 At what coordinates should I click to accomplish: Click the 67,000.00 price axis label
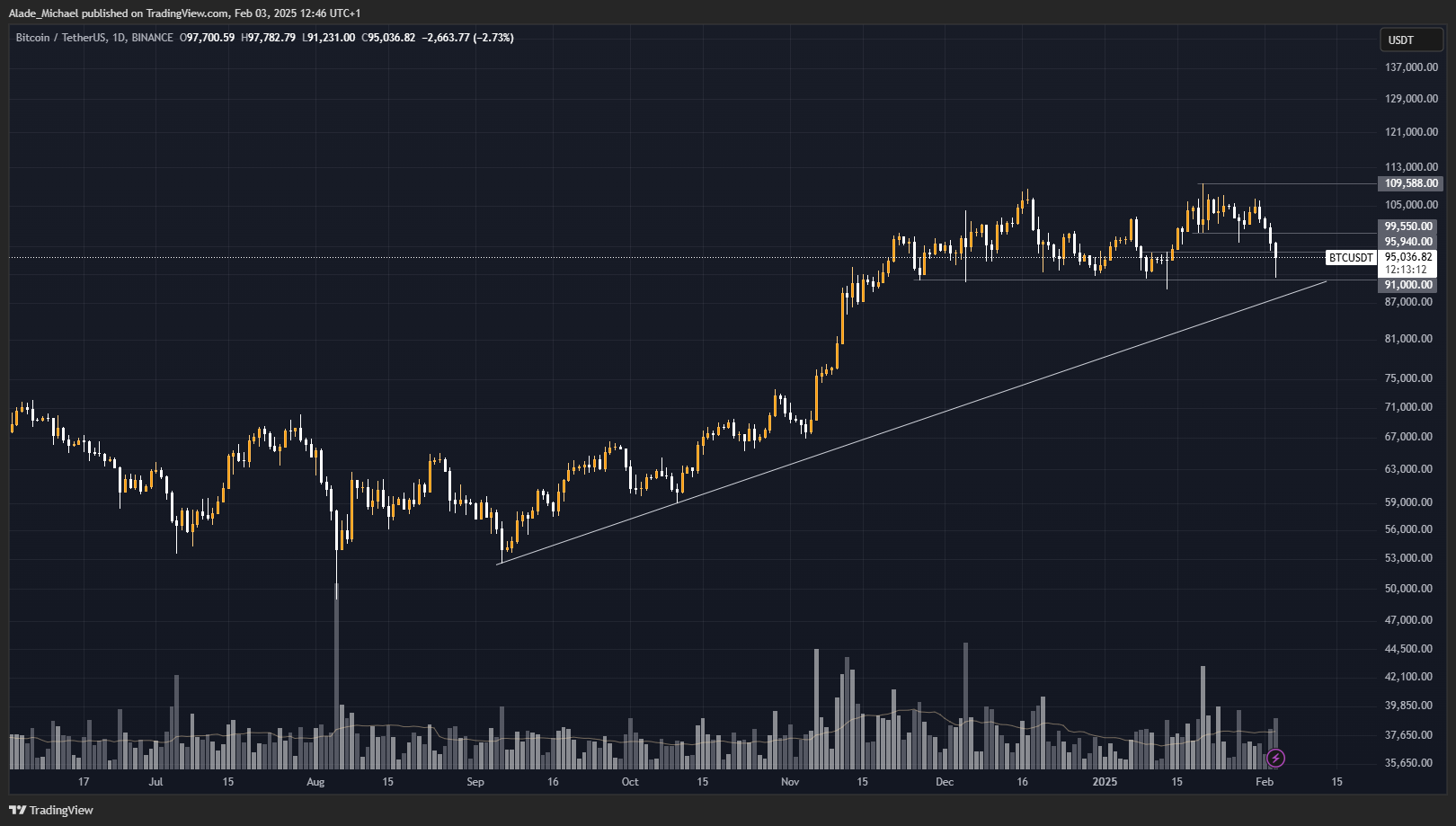(1408, 437)
